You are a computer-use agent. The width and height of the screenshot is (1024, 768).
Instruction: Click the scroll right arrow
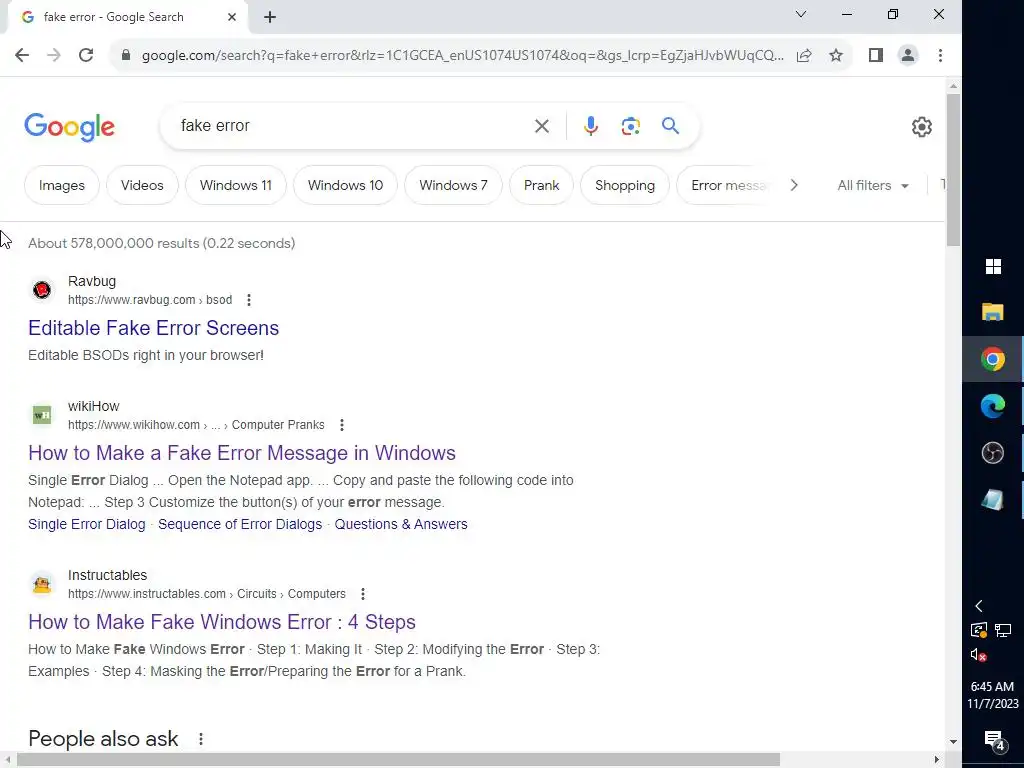pyautogui.click(x=937, y=760)
